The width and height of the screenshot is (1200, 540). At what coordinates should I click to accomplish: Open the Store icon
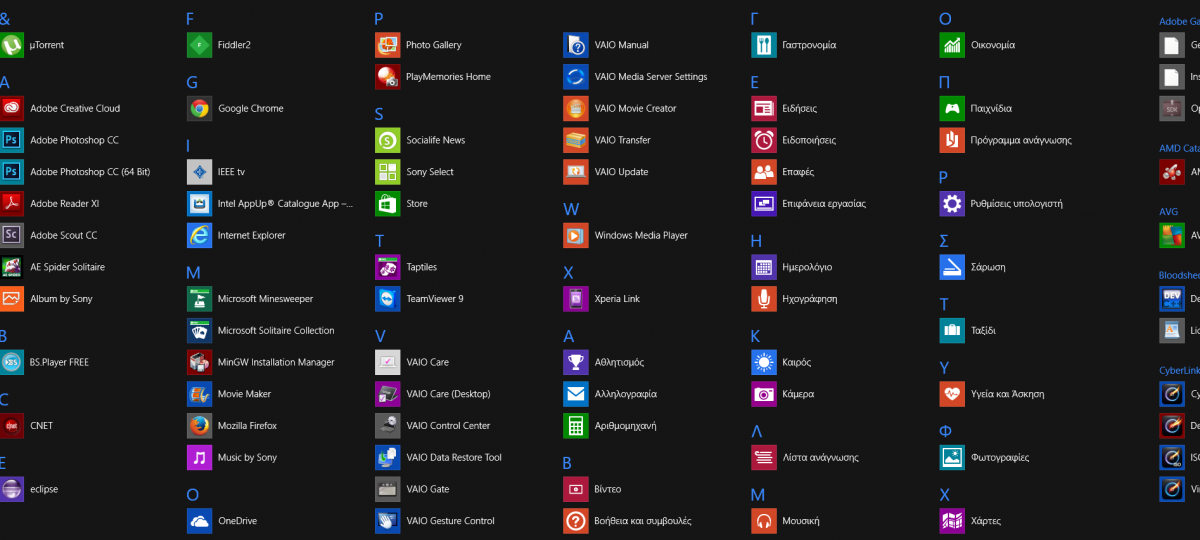(x=388, y=204)
